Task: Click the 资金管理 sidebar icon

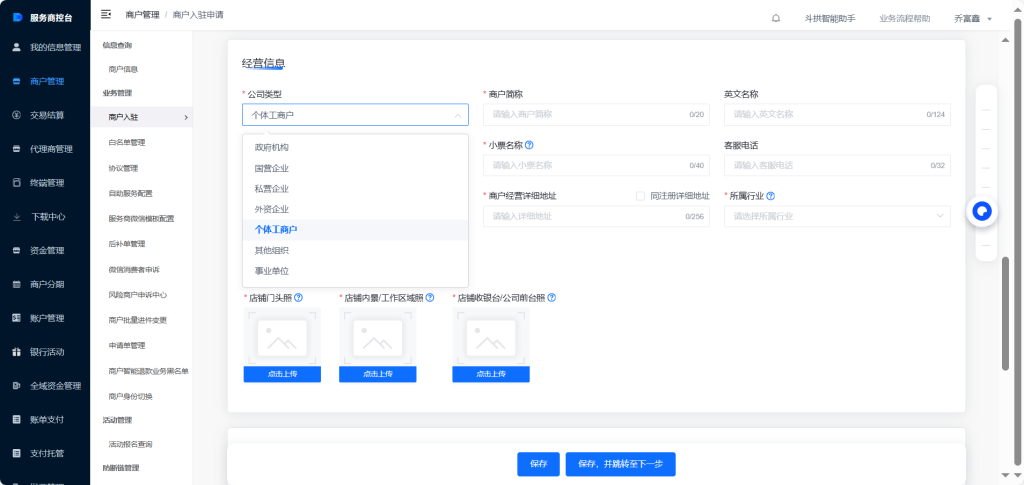Action: 17,251
